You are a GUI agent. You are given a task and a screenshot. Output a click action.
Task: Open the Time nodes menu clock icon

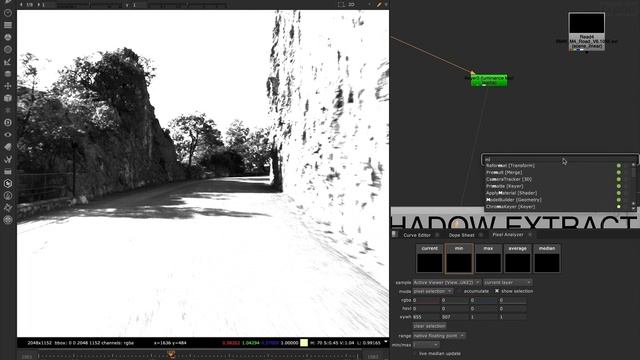[8, 13]
